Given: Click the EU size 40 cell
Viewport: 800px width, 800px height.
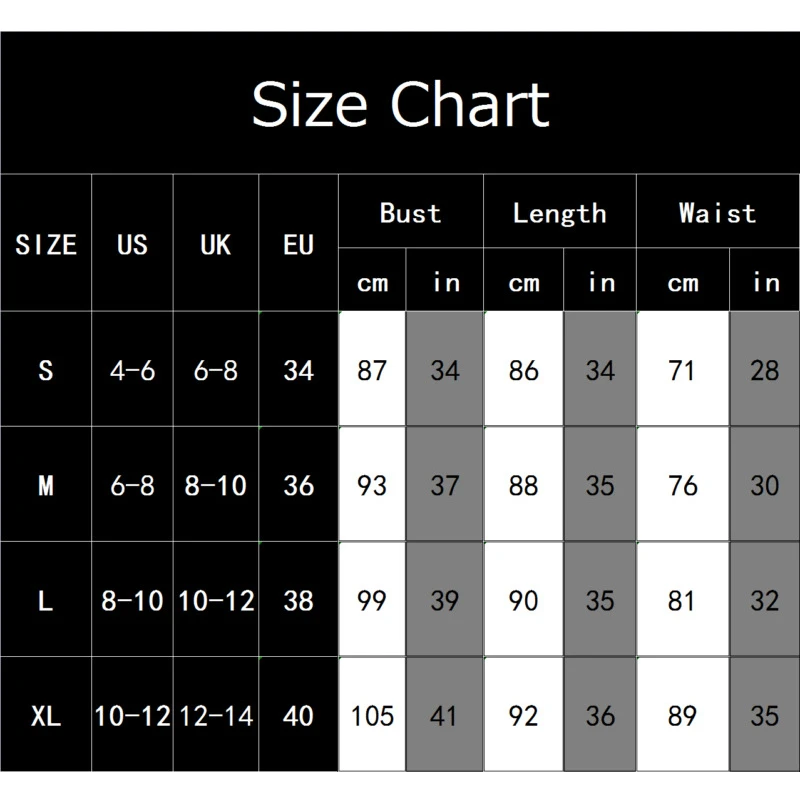Looking at the screenshot, I should [x=298, y=716].
